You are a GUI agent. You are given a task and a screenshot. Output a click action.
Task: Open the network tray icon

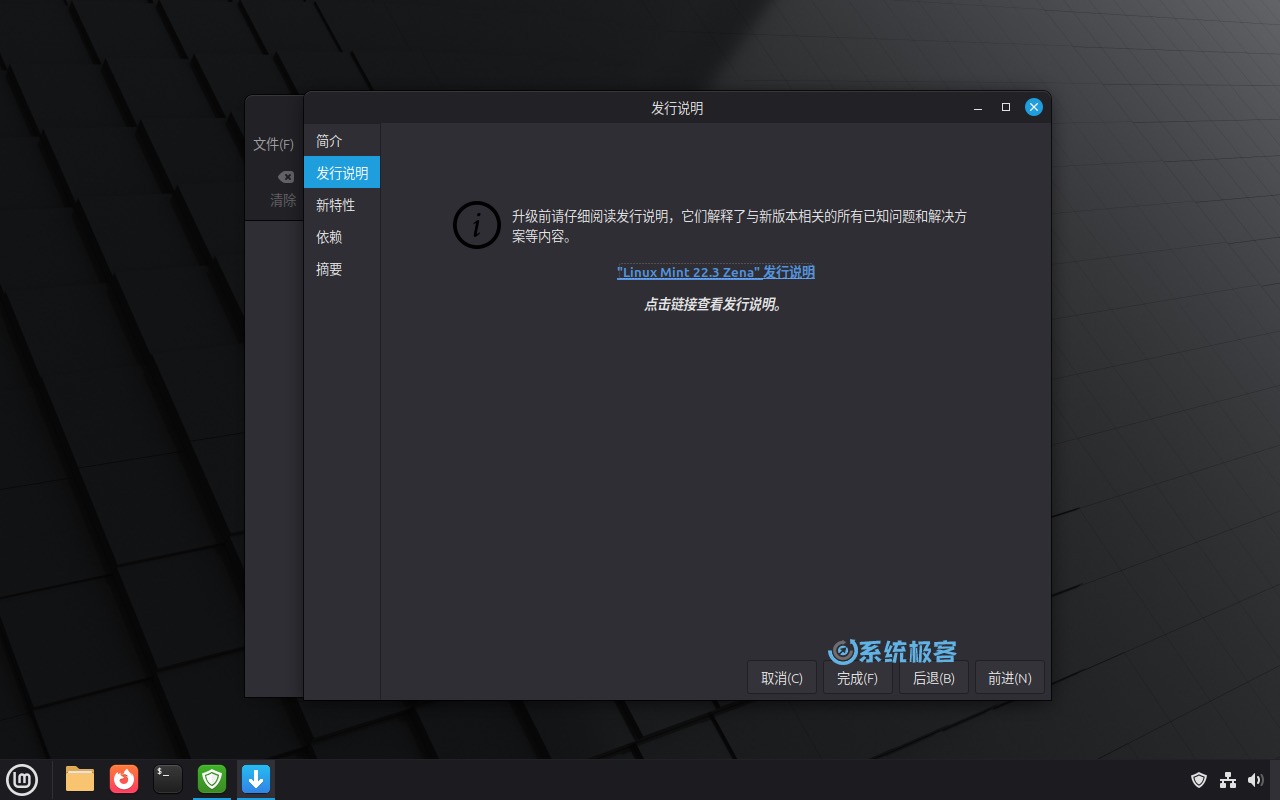coord(1228,779)
